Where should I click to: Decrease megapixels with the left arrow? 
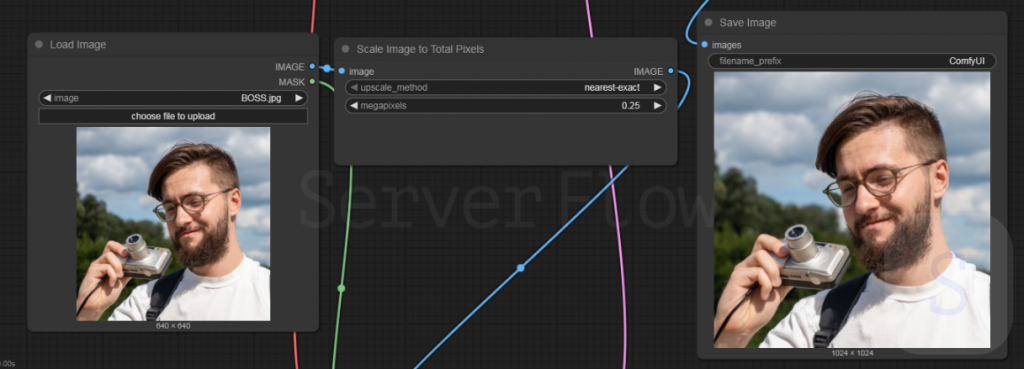click(x=353, y=106)
